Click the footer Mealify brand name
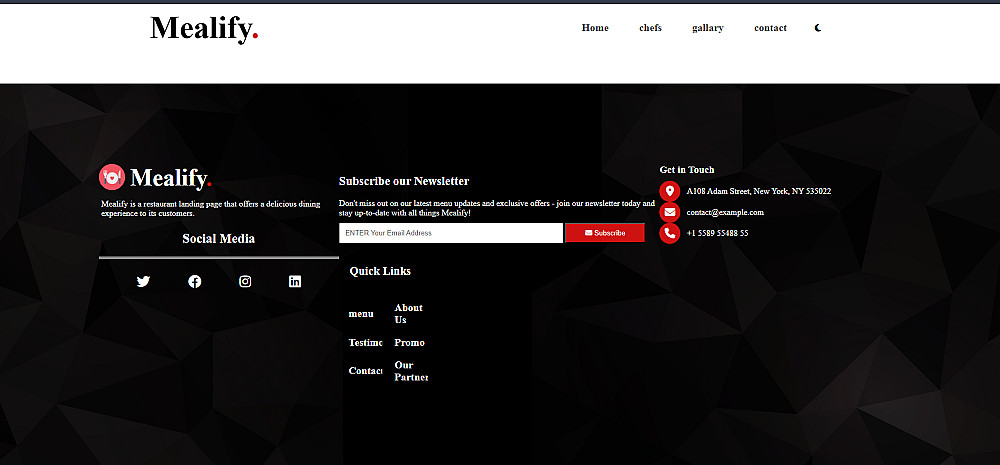This screenshot has width=1000, height=465. (171, 178)
